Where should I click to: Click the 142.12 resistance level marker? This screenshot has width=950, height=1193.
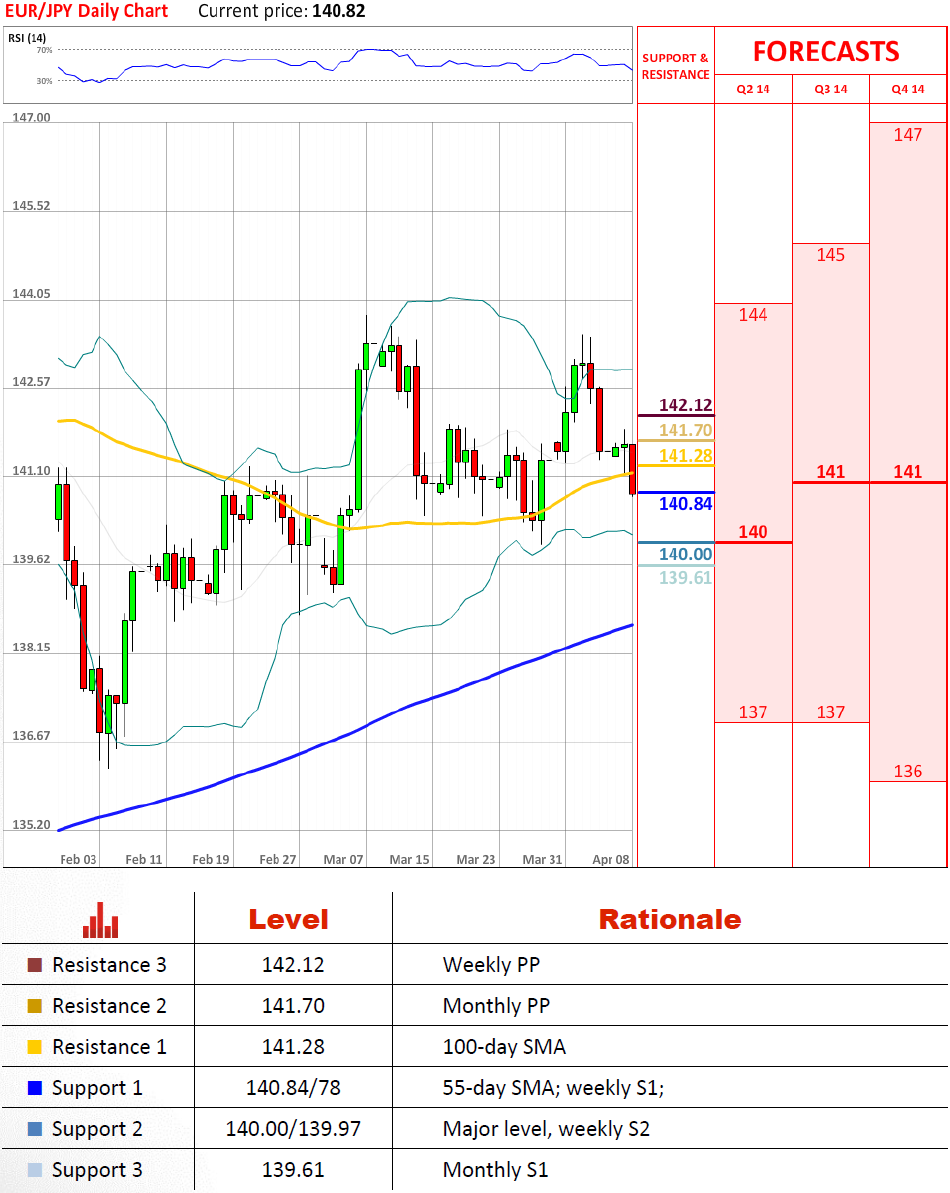pos(685,405)
